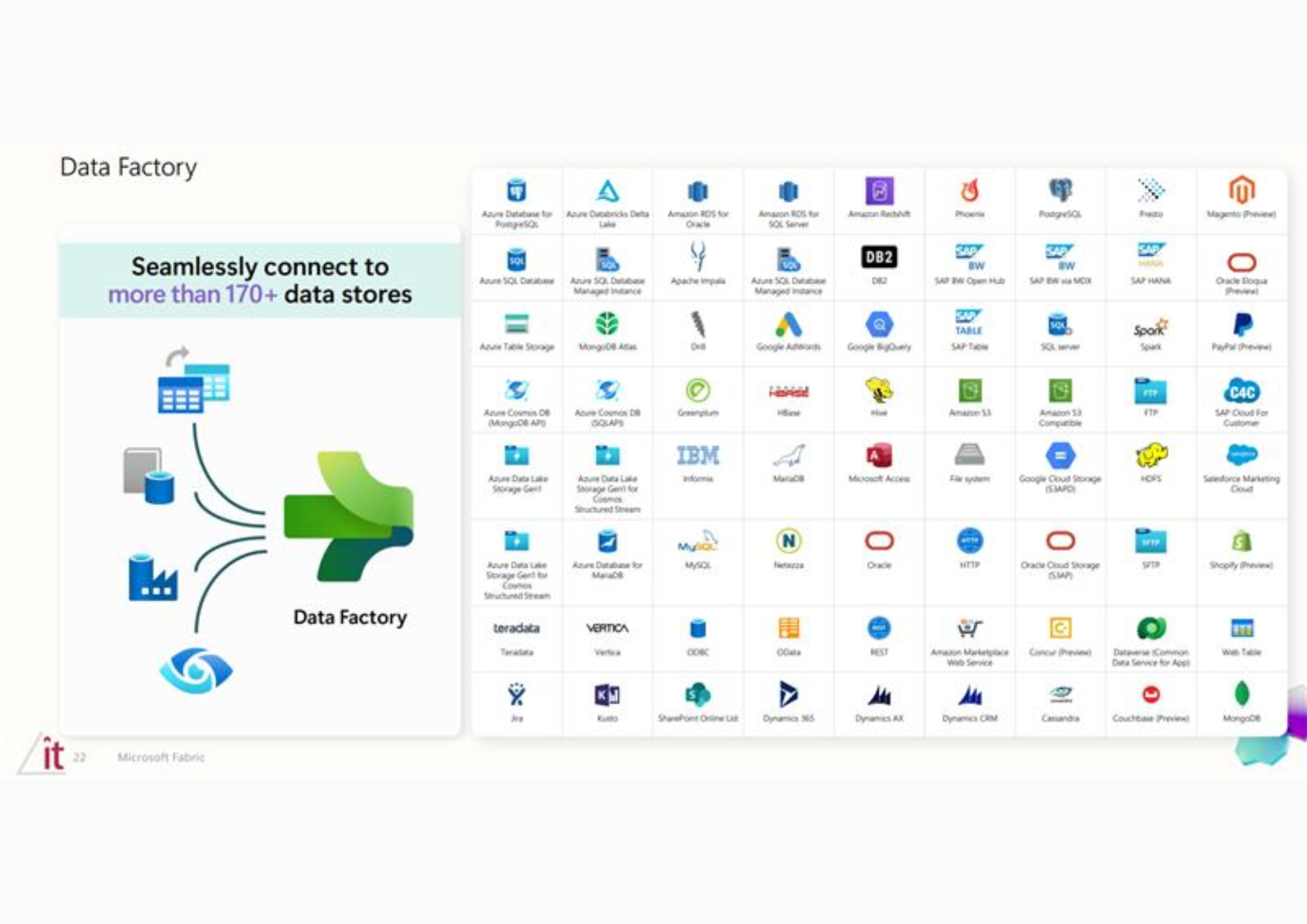The width and height of the screenshot is (1307, 924).
Task: Click the Azure Database for PostgreSQL icon
Action: 516,191
